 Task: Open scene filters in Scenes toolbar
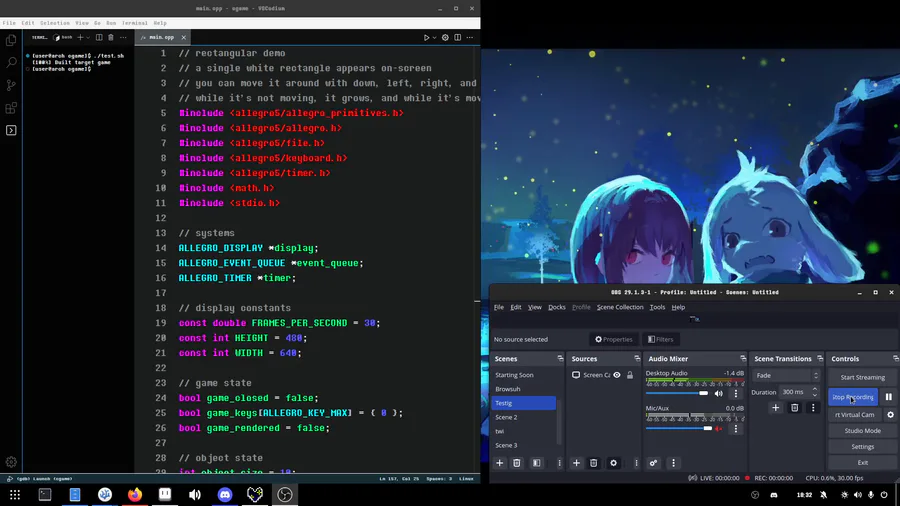(x=537, y=463)
